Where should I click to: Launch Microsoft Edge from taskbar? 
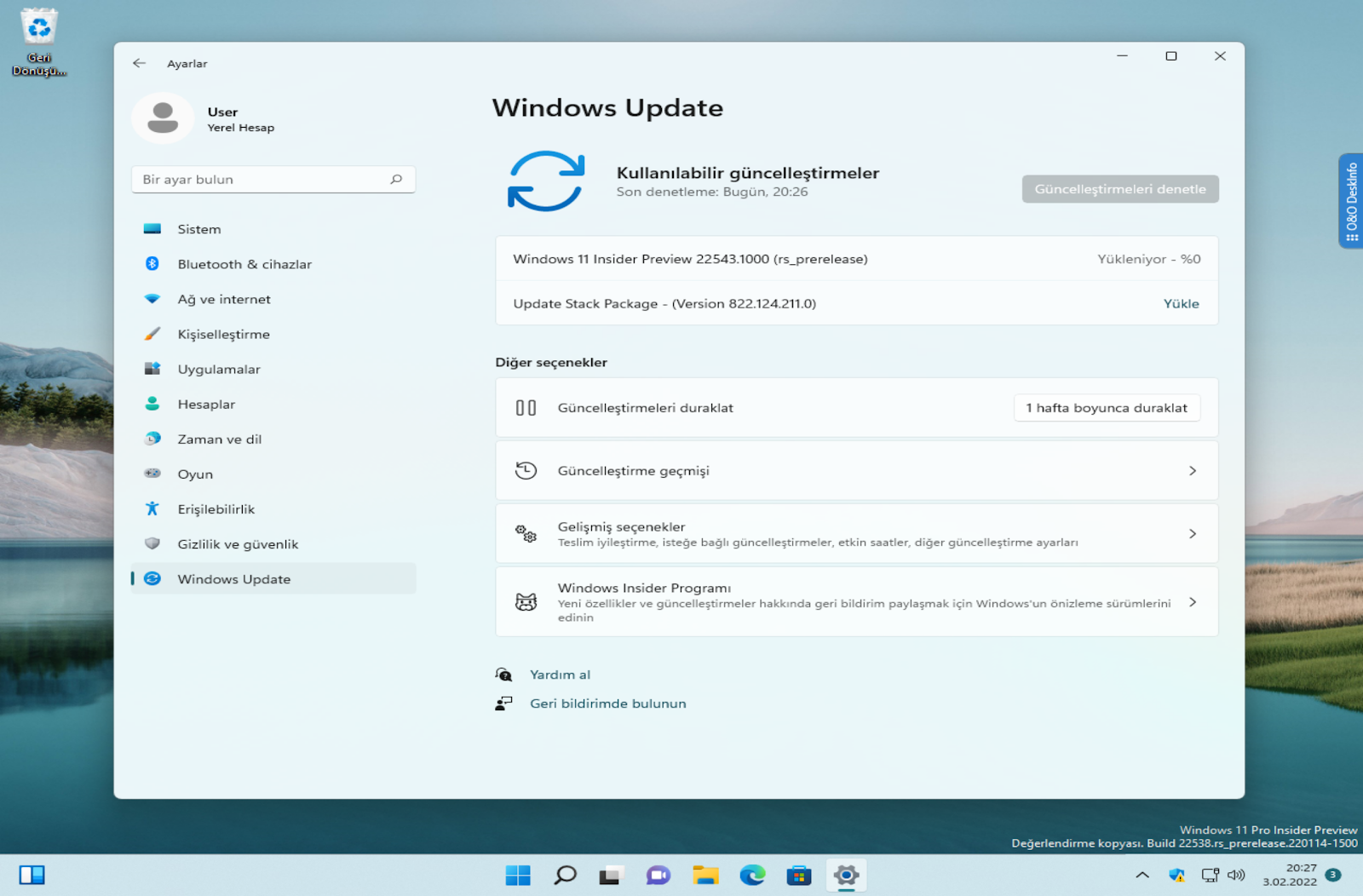pos(752,875)
